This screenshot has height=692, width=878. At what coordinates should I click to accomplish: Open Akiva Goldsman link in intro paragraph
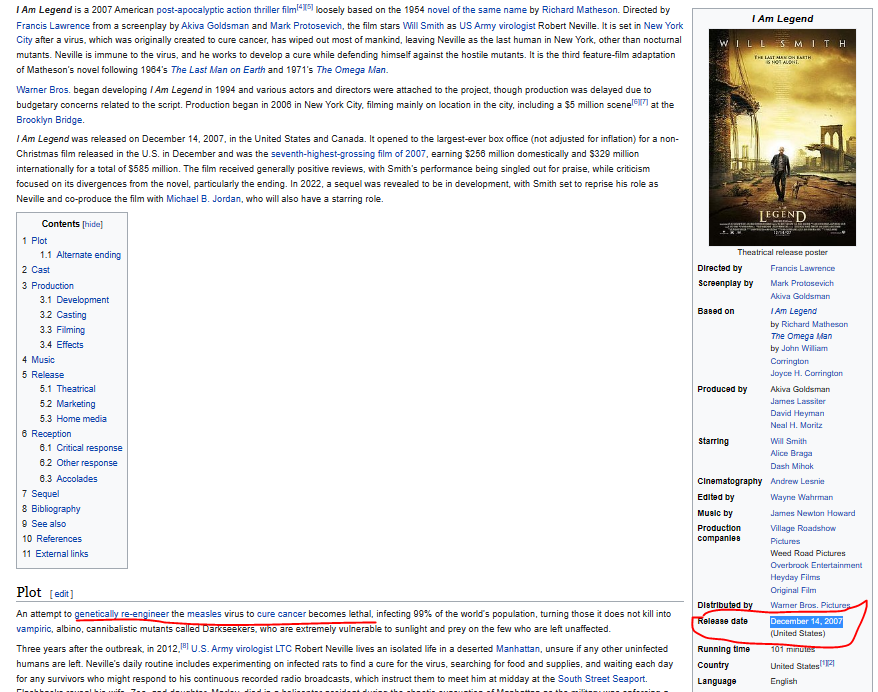[216, 26]
